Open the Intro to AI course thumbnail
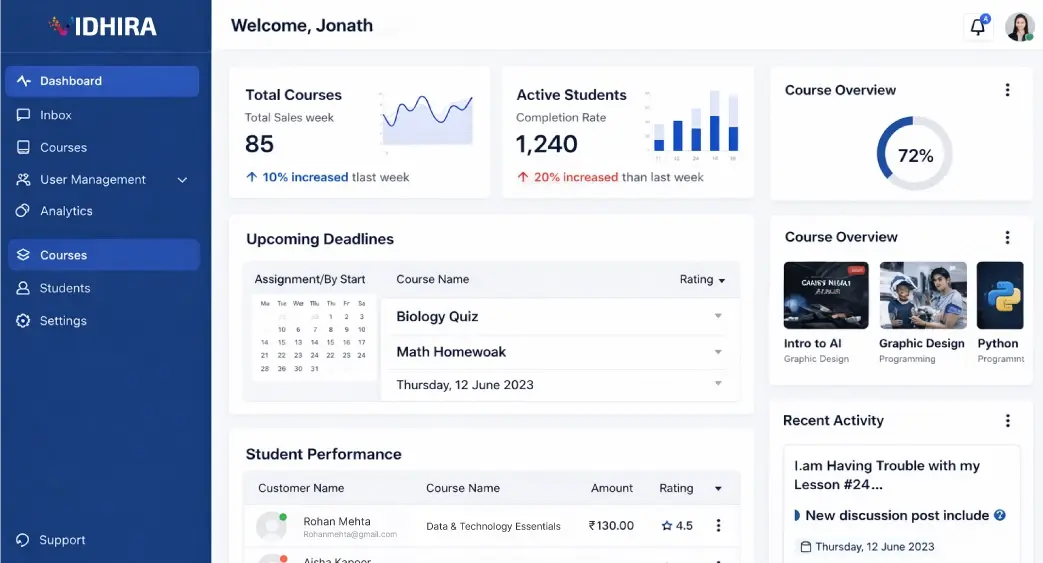1043x563 pixels. pyautogui.click(x=825, y=295)
